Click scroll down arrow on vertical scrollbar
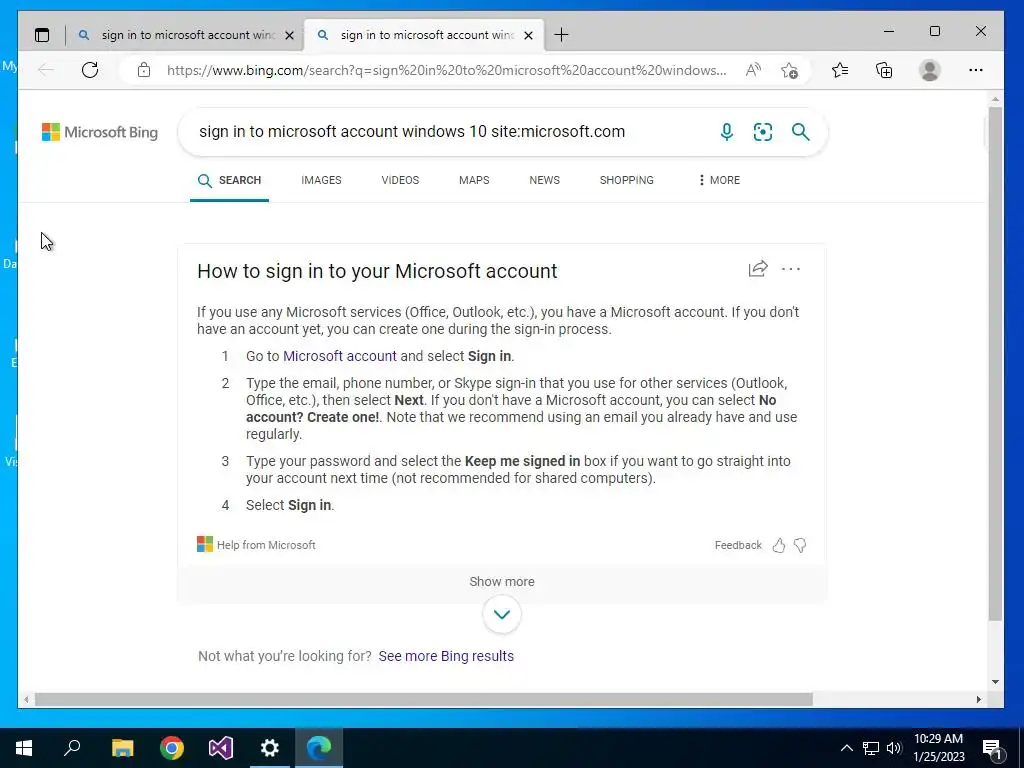 [x=995, y=682]
